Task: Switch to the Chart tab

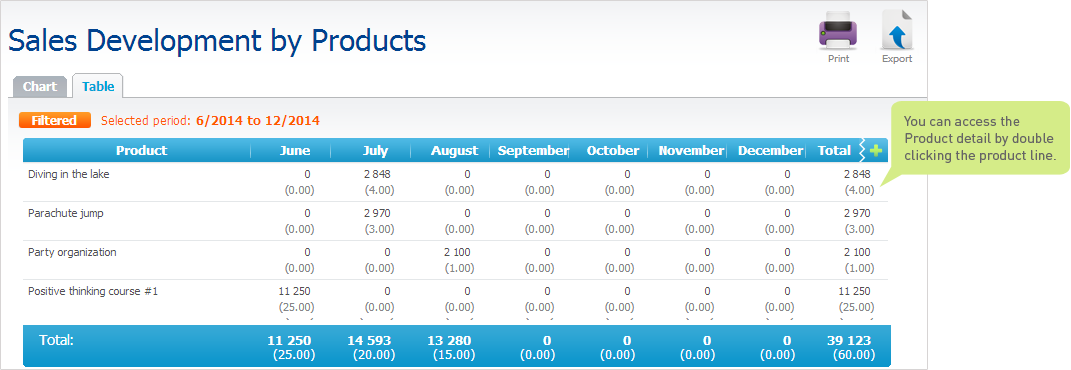Action: pos(40,87)
